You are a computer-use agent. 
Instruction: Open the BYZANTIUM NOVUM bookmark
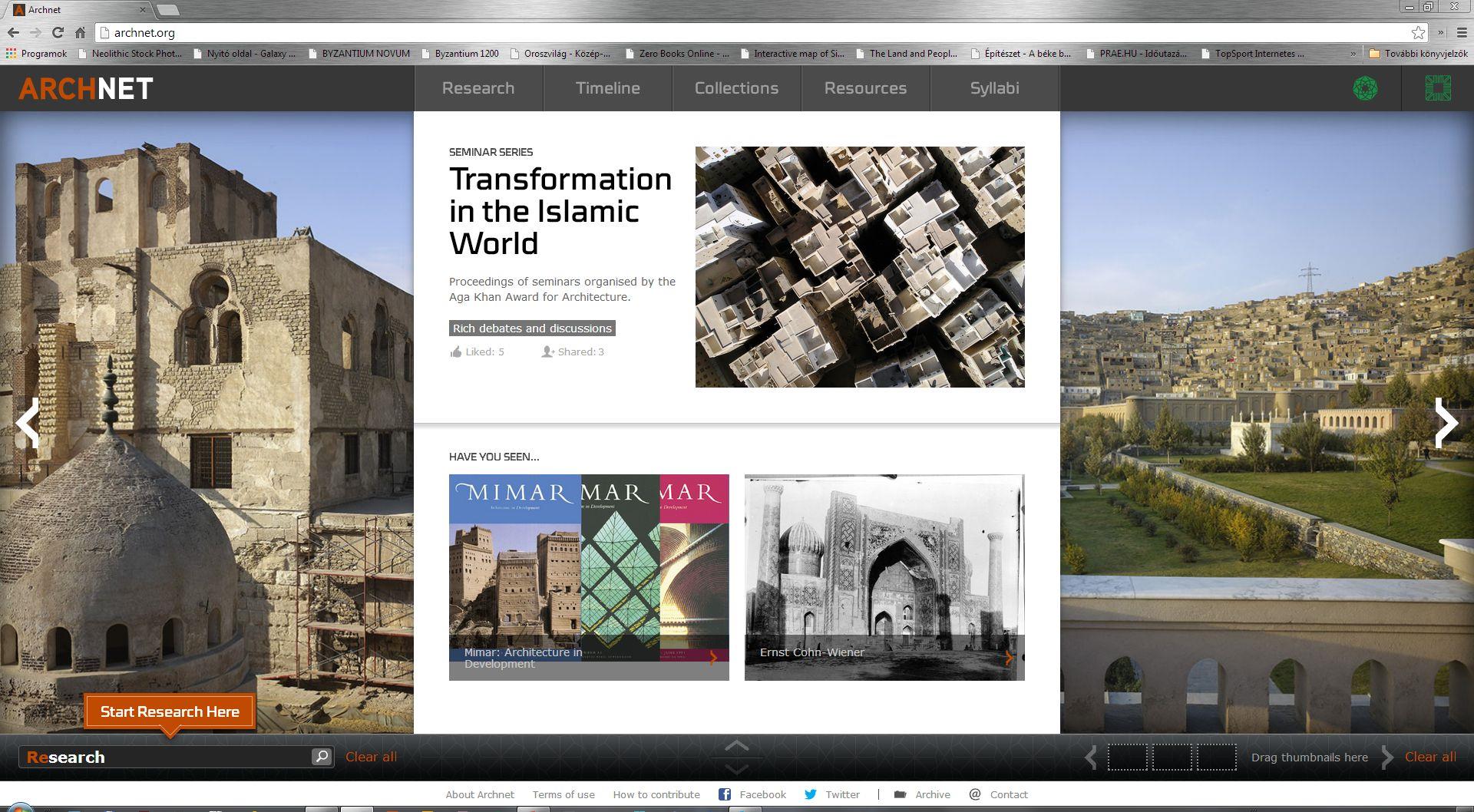pyautogui.click(x=359, y=53)
